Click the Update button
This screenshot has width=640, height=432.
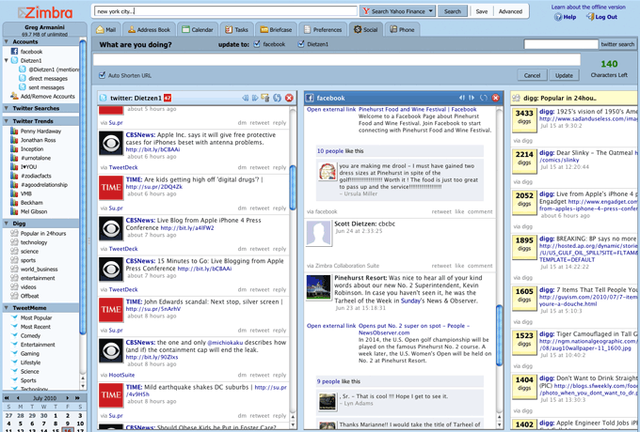pos(564,76)
